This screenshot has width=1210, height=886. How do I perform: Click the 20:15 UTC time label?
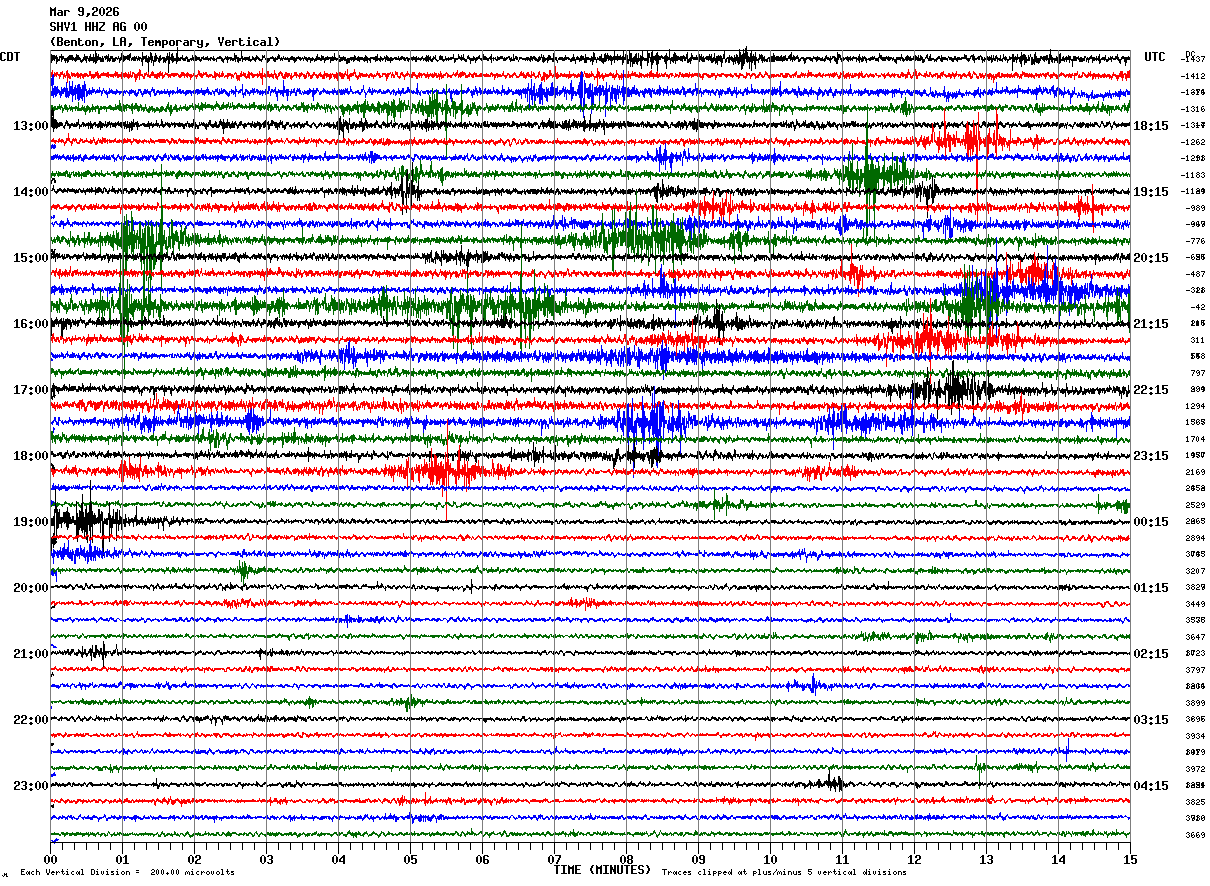click(1151, 258)
